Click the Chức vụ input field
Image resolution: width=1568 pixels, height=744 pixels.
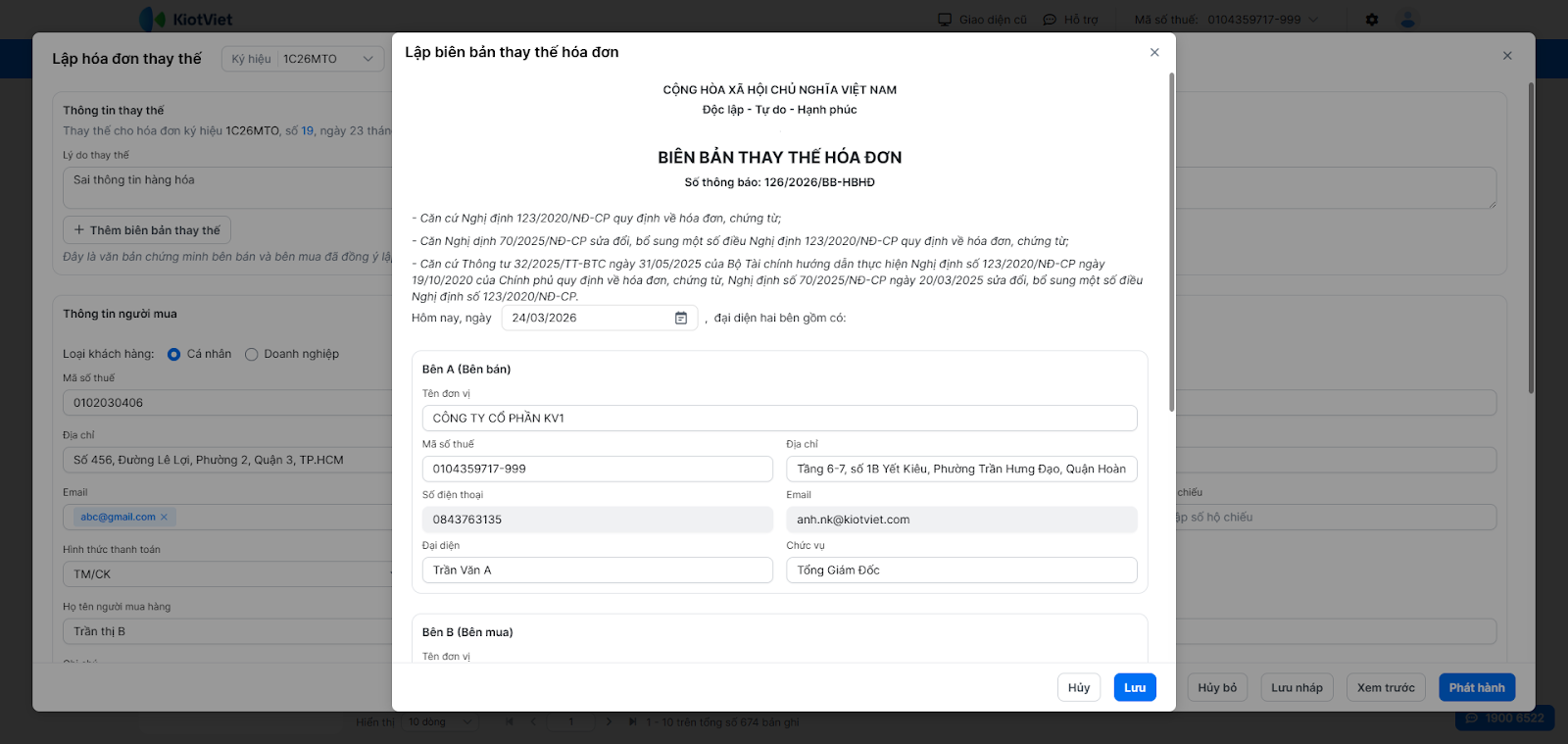tap(961, 570)
